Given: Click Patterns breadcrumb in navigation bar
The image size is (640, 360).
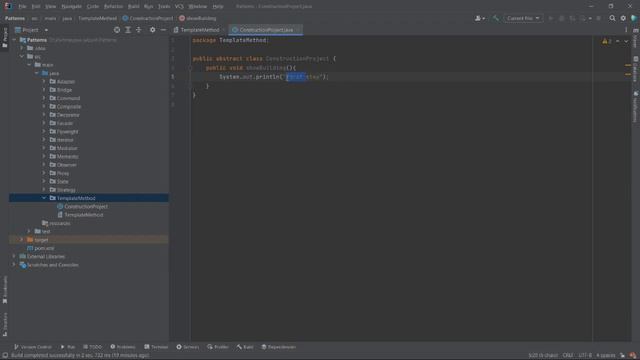Looking at the screenshot, I should click(15, 18).
